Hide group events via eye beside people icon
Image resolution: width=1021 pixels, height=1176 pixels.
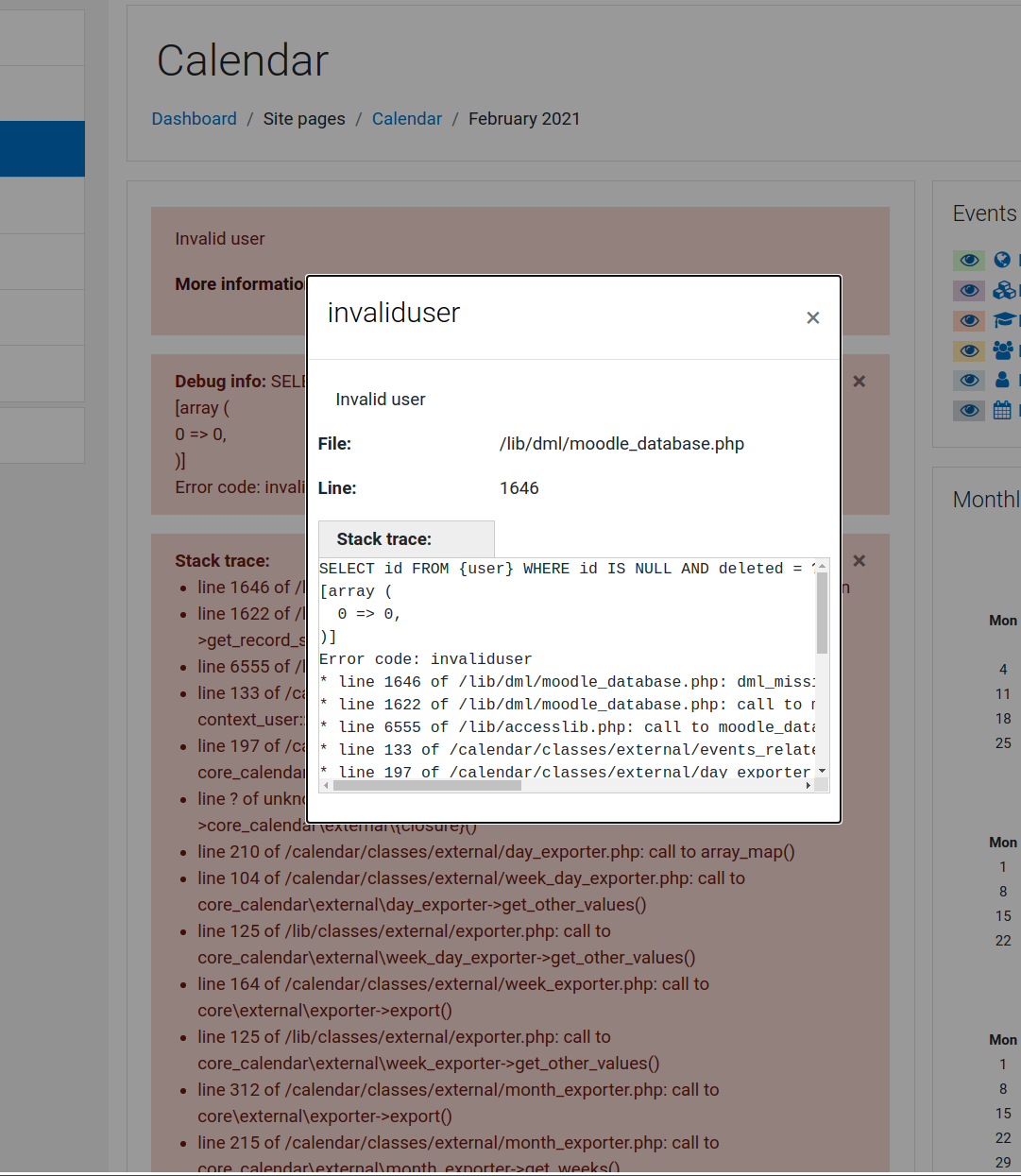[969, 350]
